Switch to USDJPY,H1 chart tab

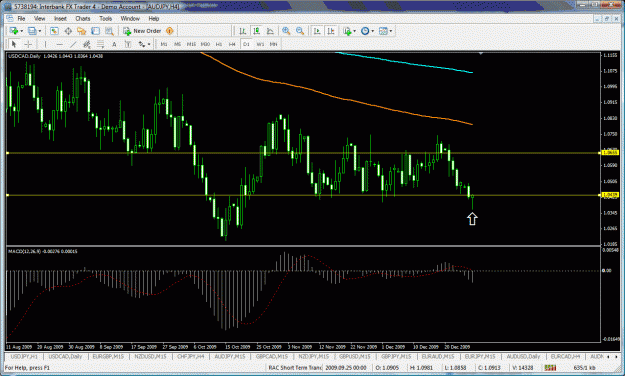[x=24, y=356]
